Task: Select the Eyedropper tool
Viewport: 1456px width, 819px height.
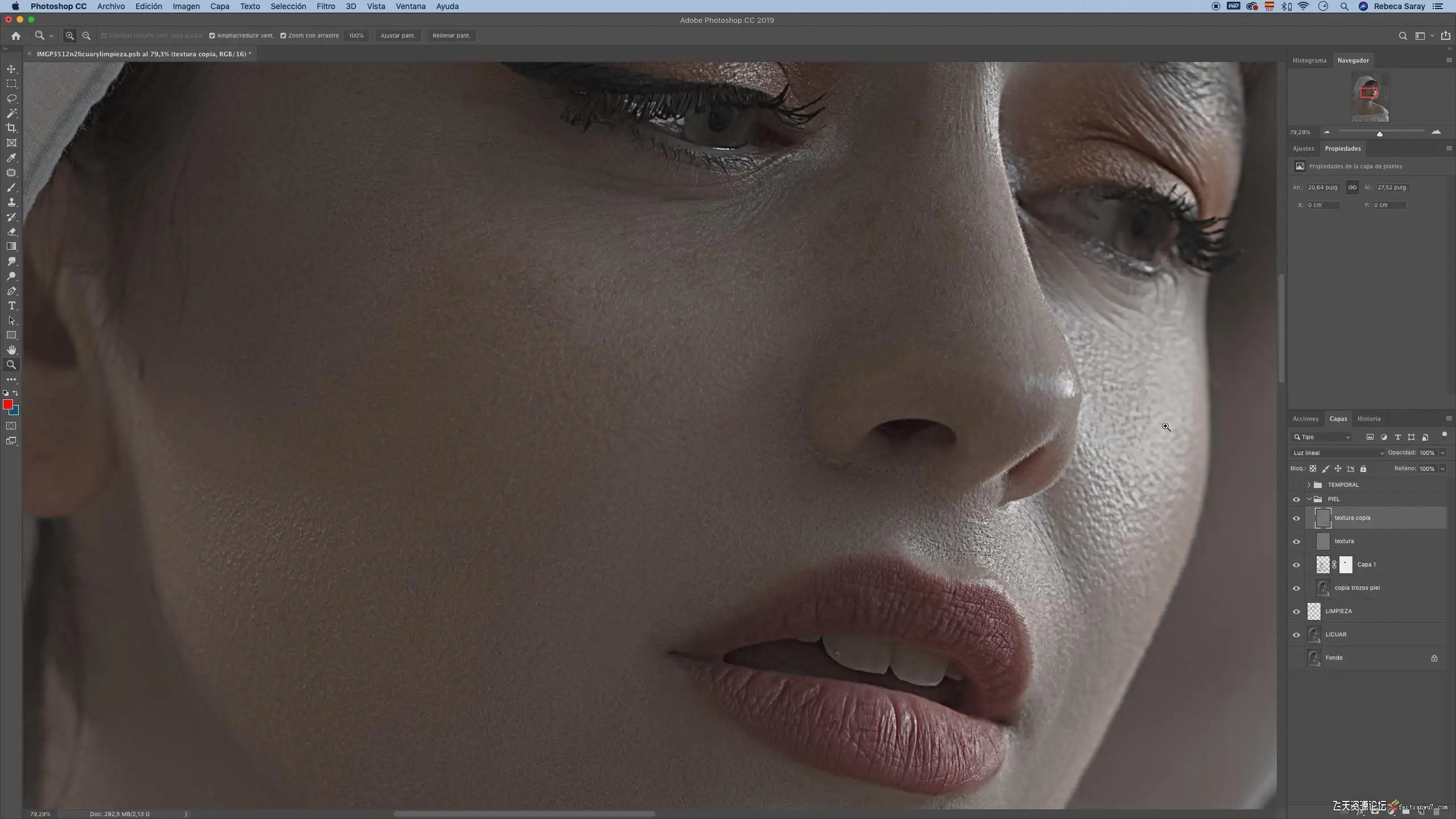Action: tap(11, 158)
